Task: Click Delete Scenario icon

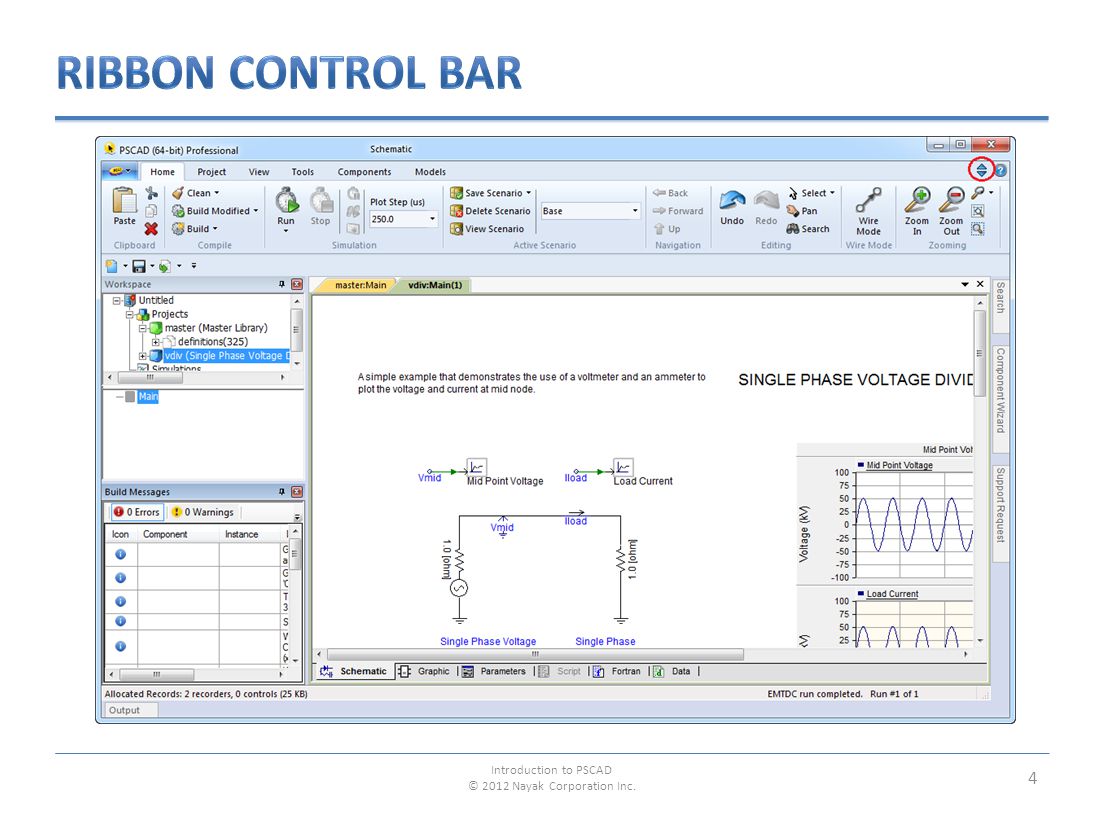Action: point(456,211)
